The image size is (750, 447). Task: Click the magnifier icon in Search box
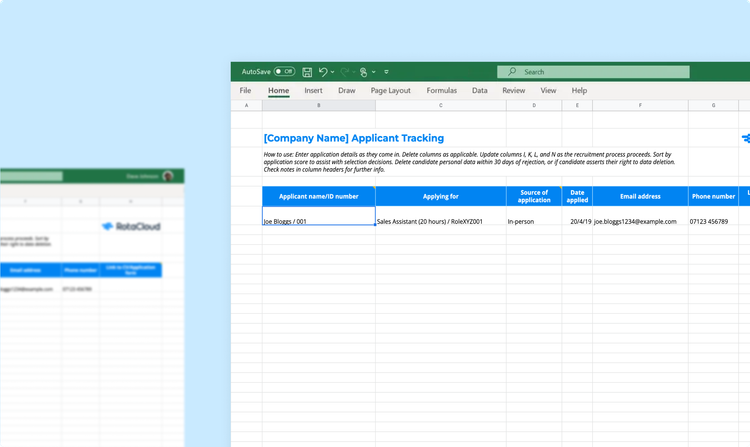click(x=512, y=72)
